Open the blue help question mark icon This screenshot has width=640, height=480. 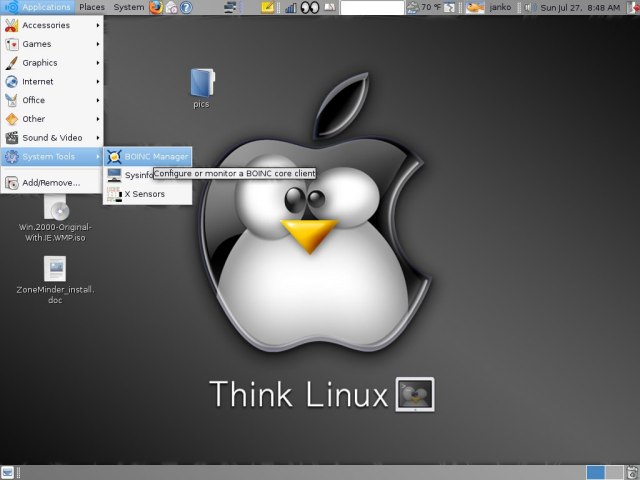186,7
